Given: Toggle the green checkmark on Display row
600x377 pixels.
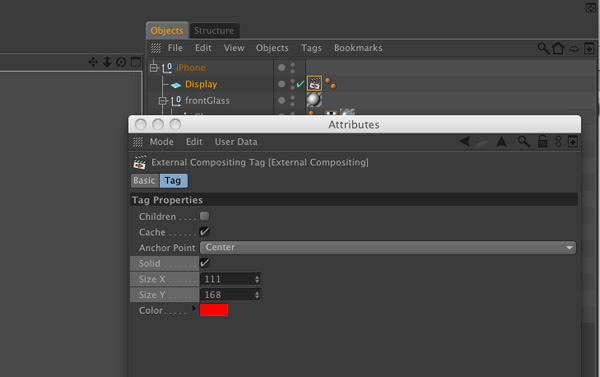Looking at the screenshot, I should 300,83.
